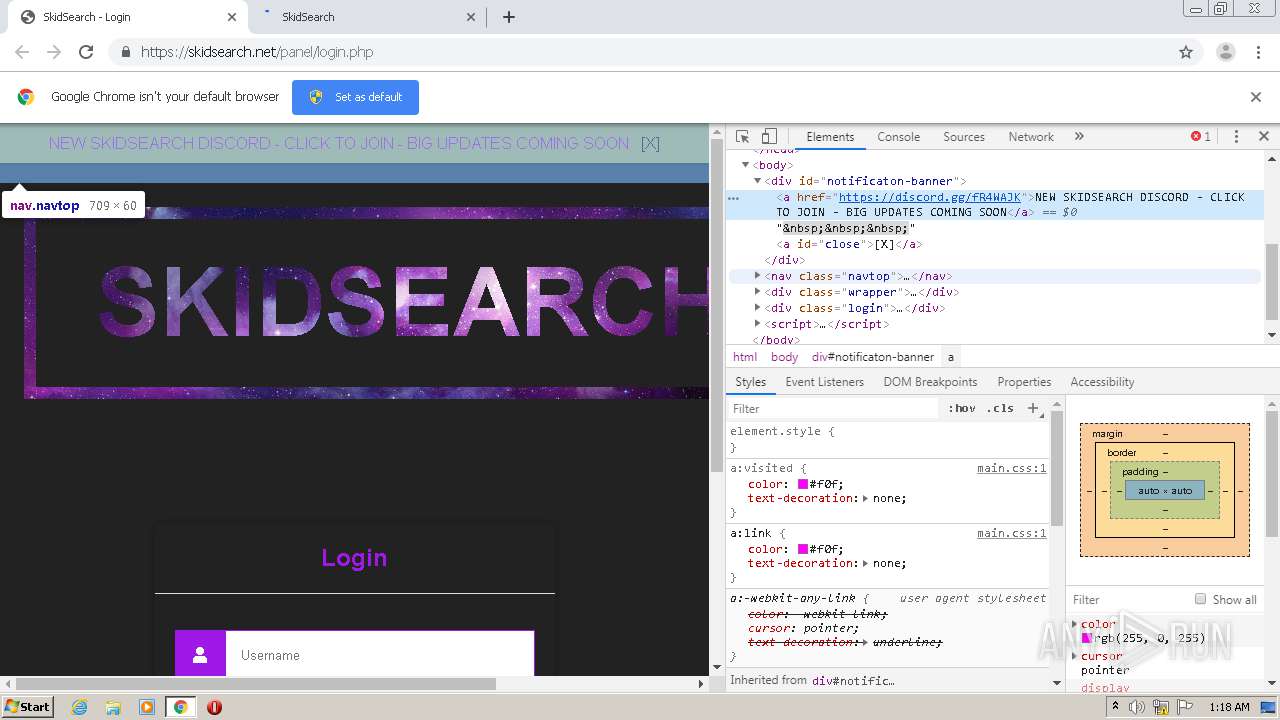Click the red Opera taskbar icon
This screenshot has width=1280, height=720.
tap(214, 707)
